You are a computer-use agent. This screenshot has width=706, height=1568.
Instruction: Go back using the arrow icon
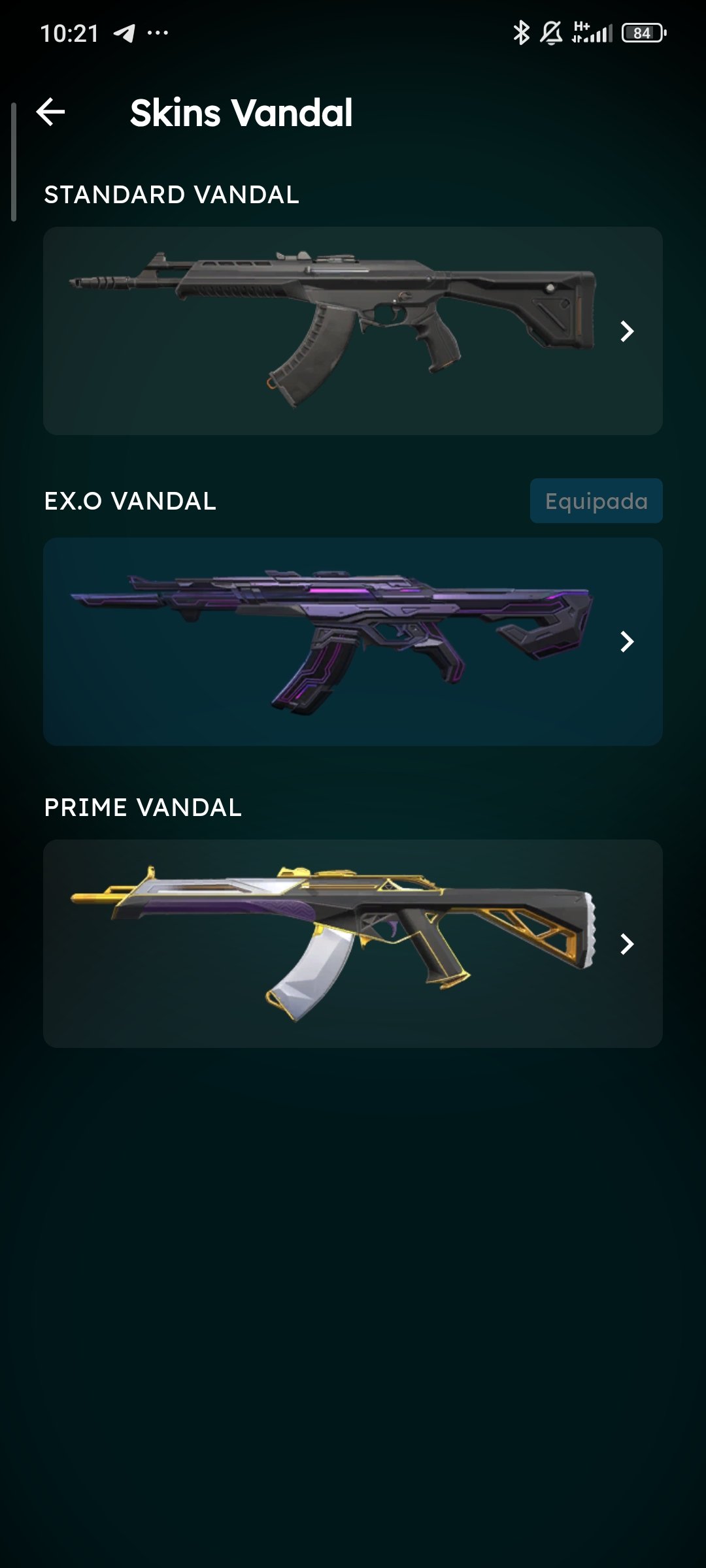tap(50, 112)
